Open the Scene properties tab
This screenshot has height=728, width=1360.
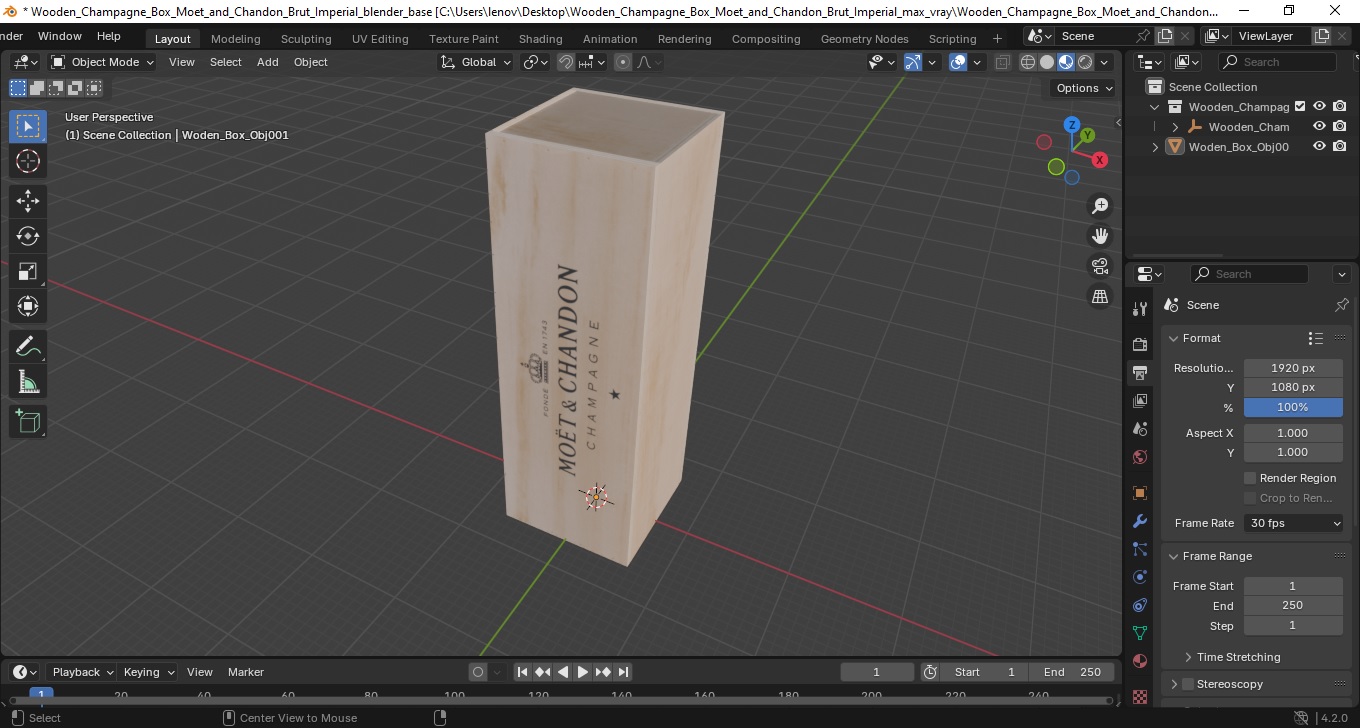1139,429
